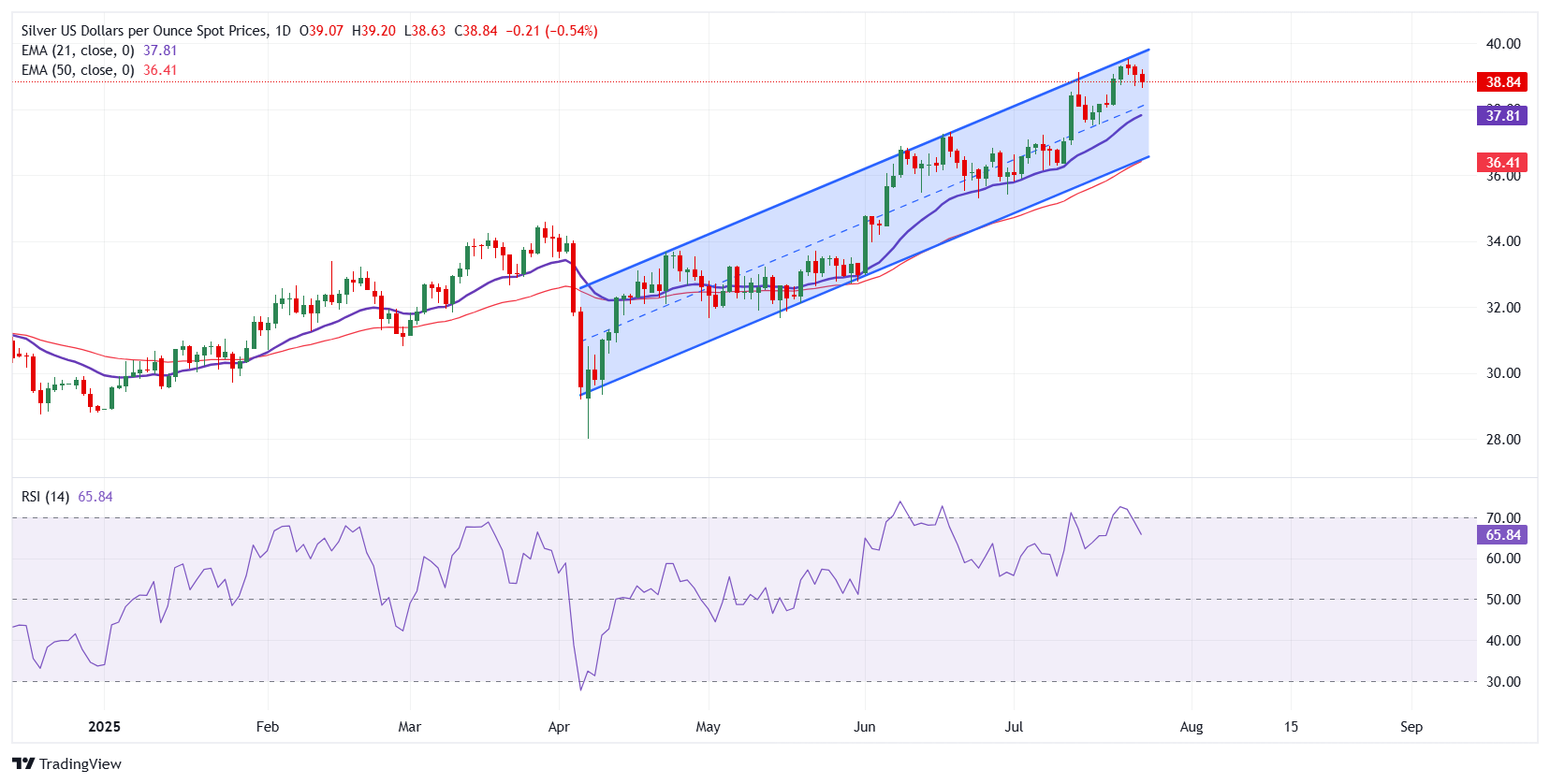
Task: Click the 28.00 price axis label
Action: (x=1502, y=440)
